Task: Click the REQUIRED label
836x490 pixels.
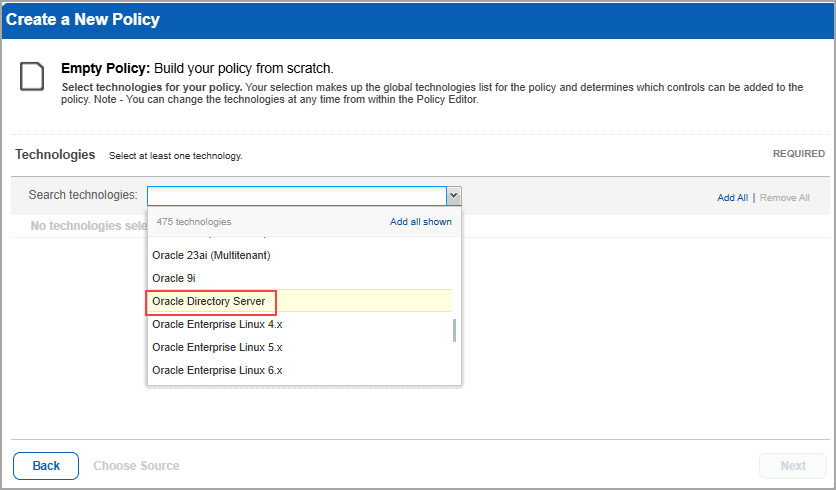Action: tap(799, 154)
